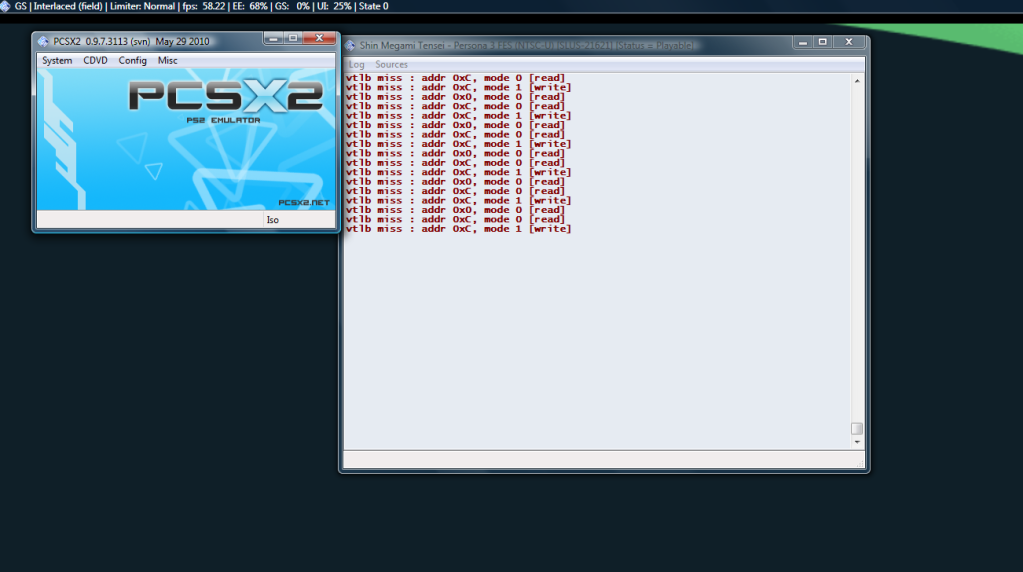Click the PCSX2.NET link on splash

tap(304, 203)
